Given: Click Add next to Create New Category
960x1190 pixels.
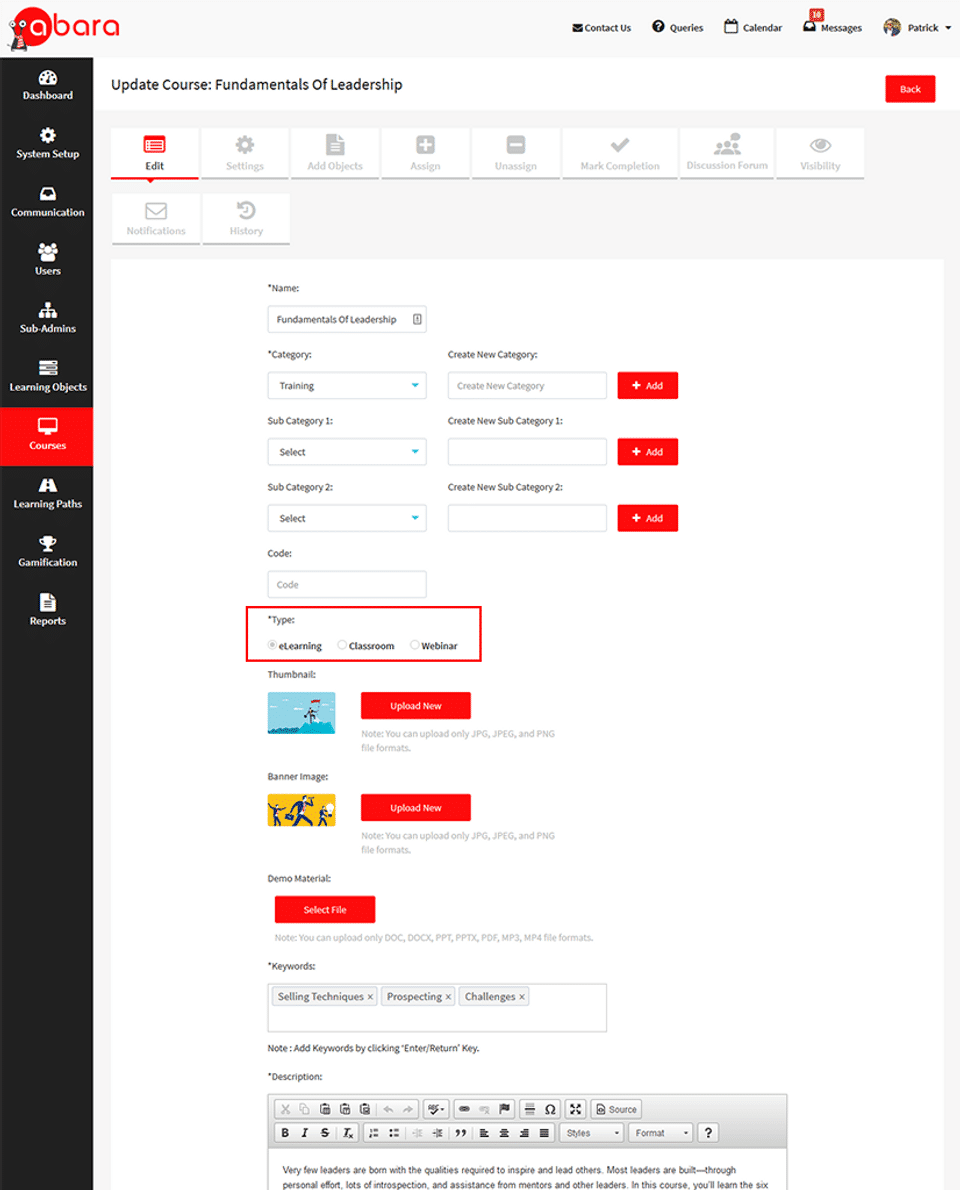Looking at the screenshot, I should 647,386.
